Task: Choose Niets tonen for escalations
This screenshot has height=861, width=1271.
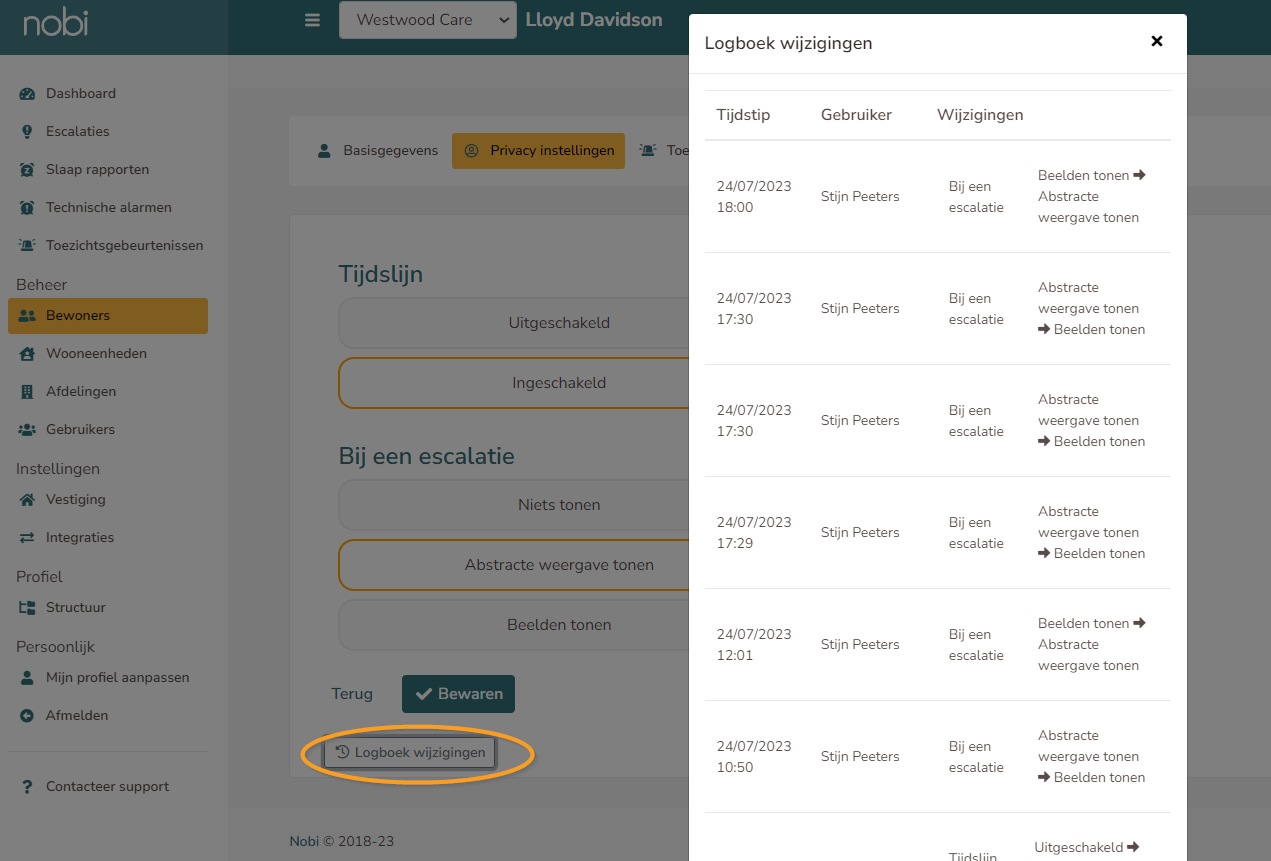Action: pos(559,505)
